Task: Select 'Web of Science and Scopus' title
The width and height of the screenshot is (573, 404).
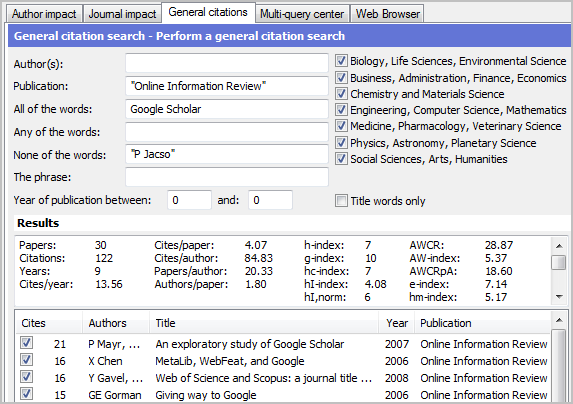Action: coord(263,378)
